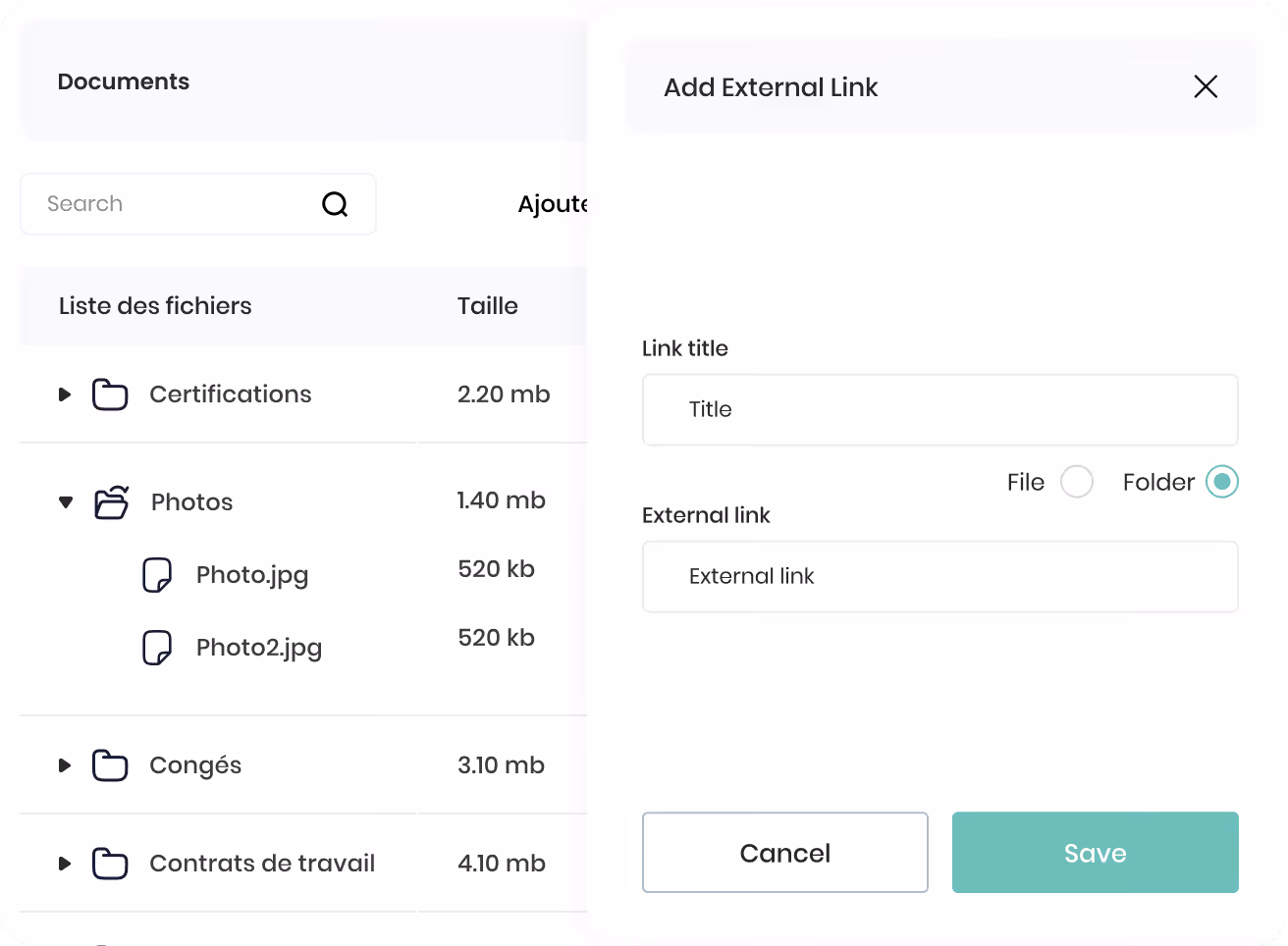Expand the Contrats de travail folder
This screenshot has height=946, width=1288.
point(65,864)
